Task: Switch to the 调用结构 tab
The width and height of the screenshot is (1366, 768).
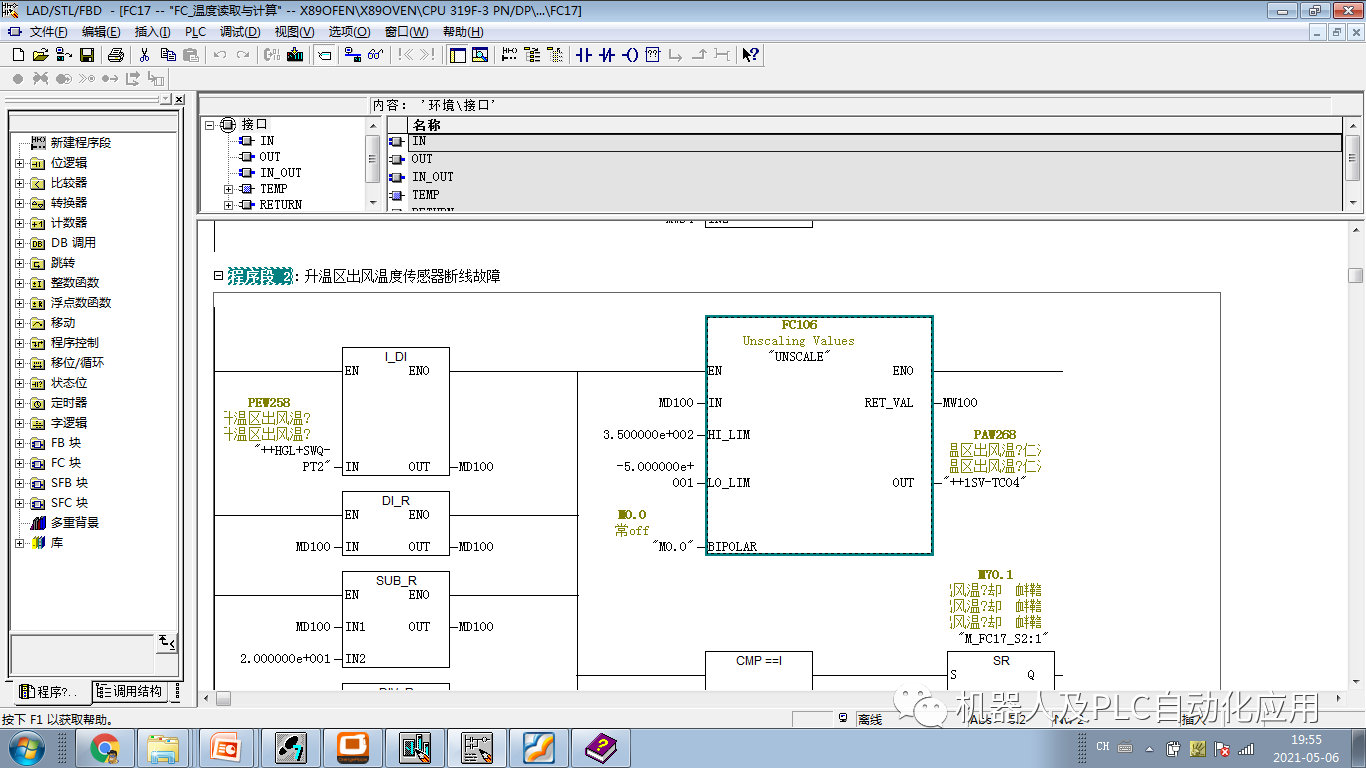Action: click(x=131, y=691)
